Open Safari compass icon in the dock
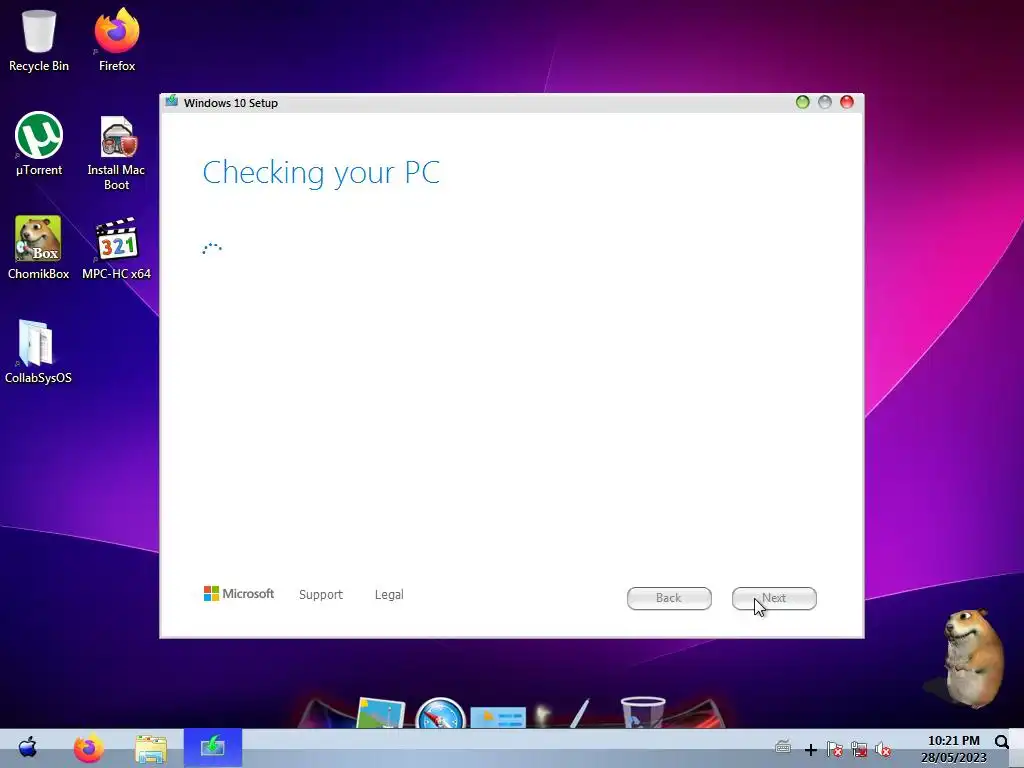Screen dimensions: 1024x768 click(440, 714)
